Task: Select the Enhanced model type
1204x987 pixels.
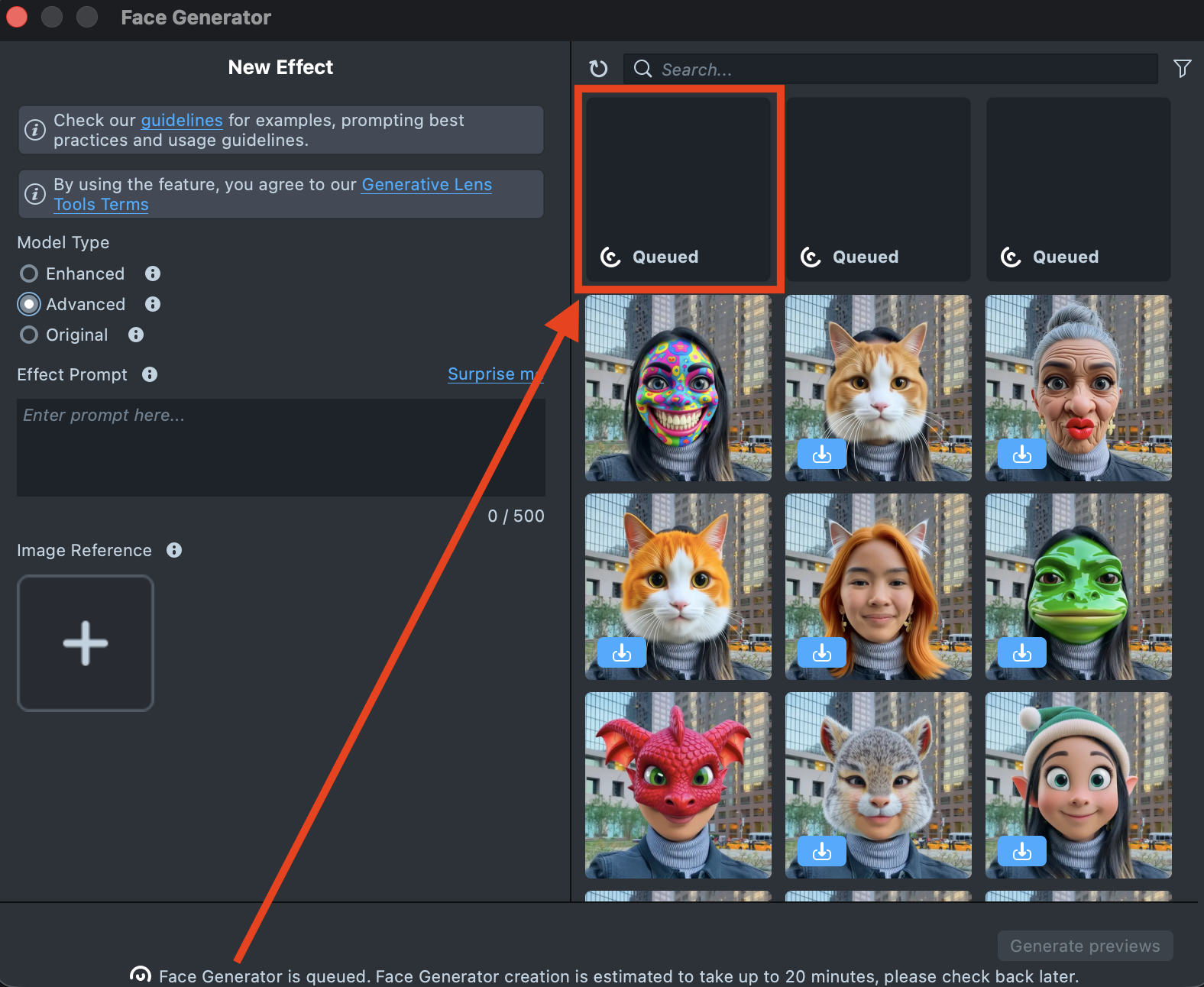Action: click(x=29, y=273)
